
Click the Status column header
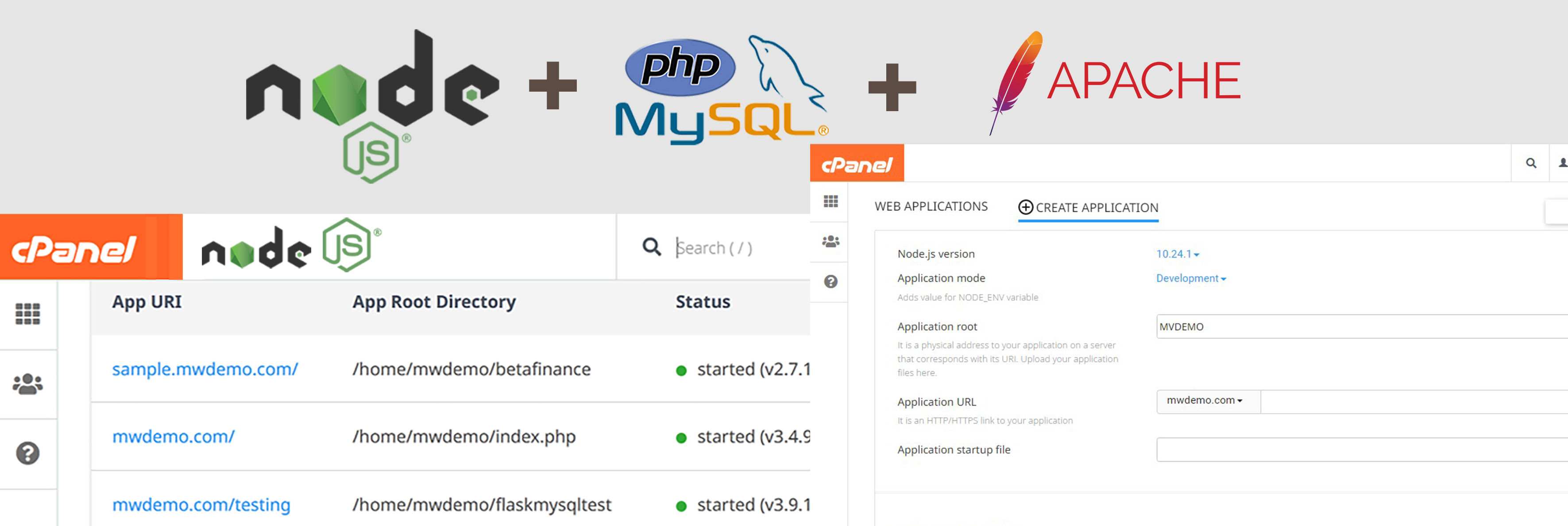tap(703, 302)
